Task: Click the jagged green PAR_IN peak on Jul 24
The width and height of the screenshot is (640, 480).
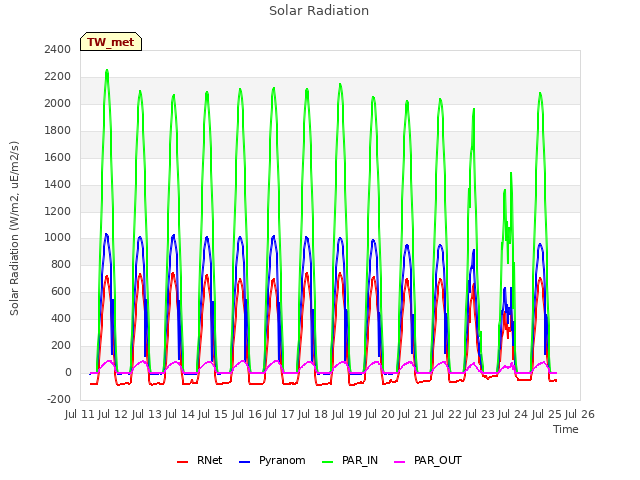Action: click(x=511, y=174)
